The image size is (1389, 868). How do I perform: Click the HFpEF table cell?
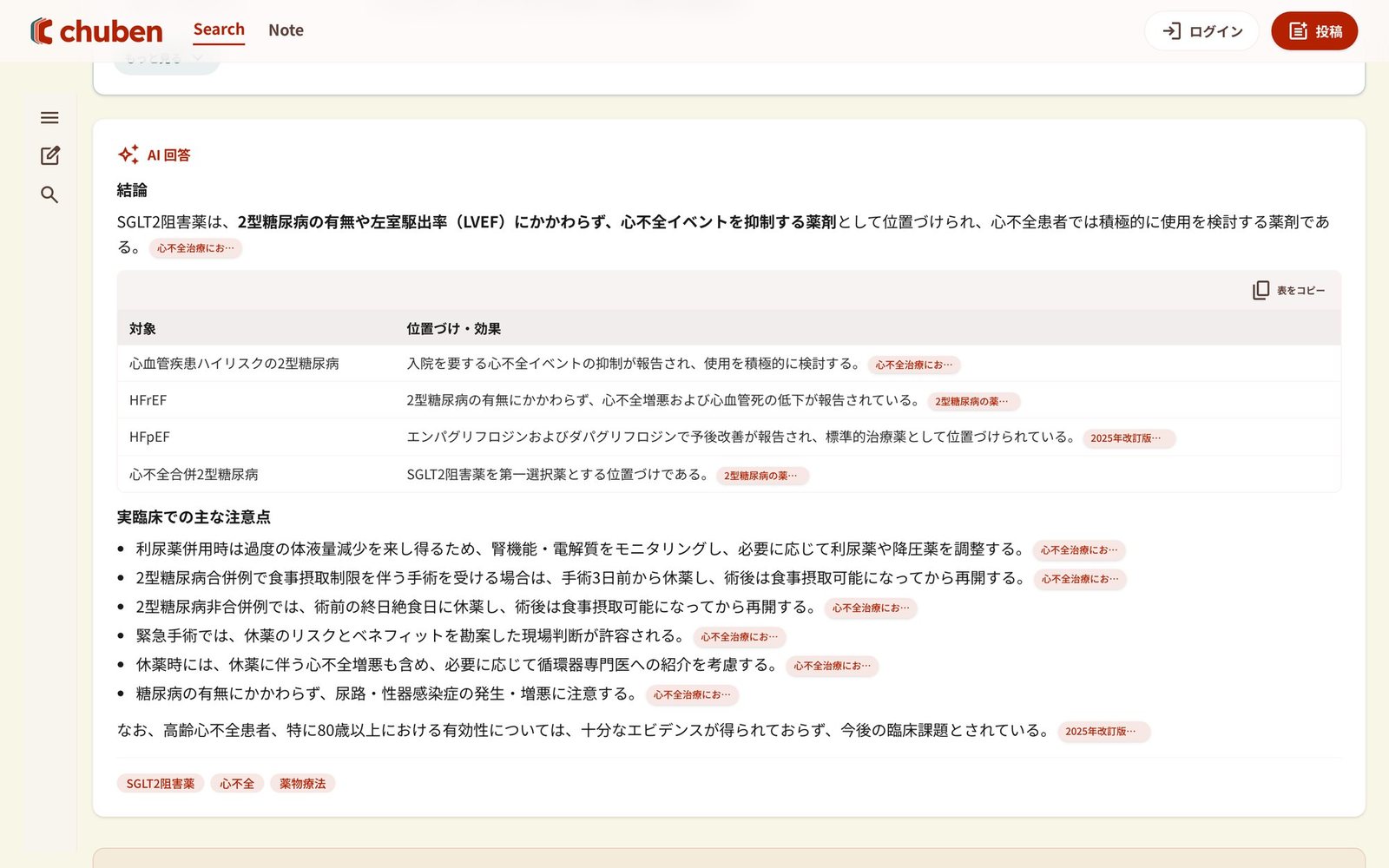(x=149, y=437)
